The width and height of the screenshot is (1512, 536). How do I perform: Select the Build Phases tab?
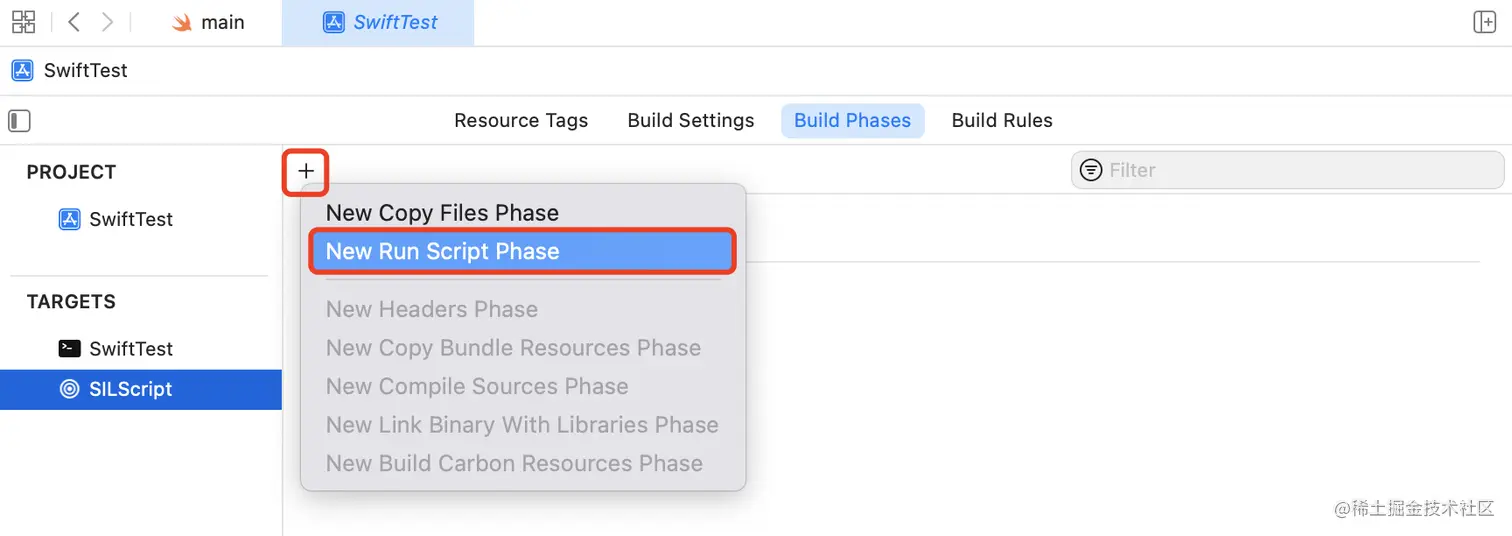852,120
